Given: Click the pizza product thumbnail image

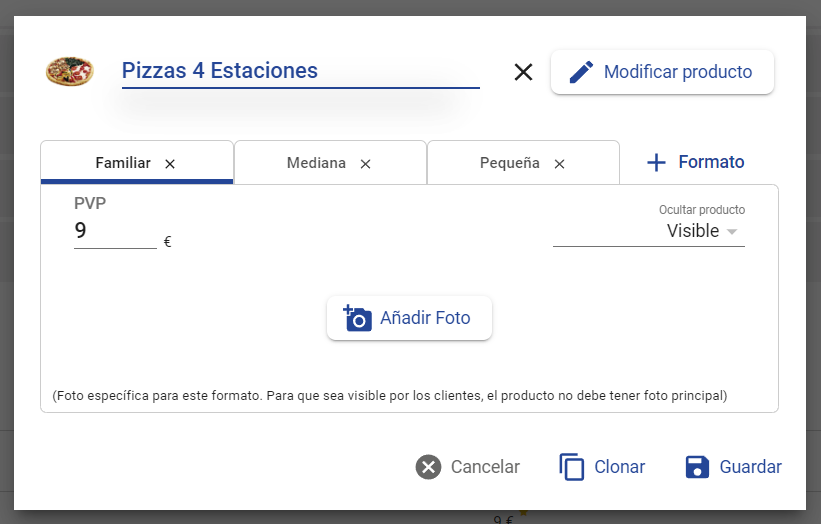Looking at the screenshot, I should click(70, 71).
